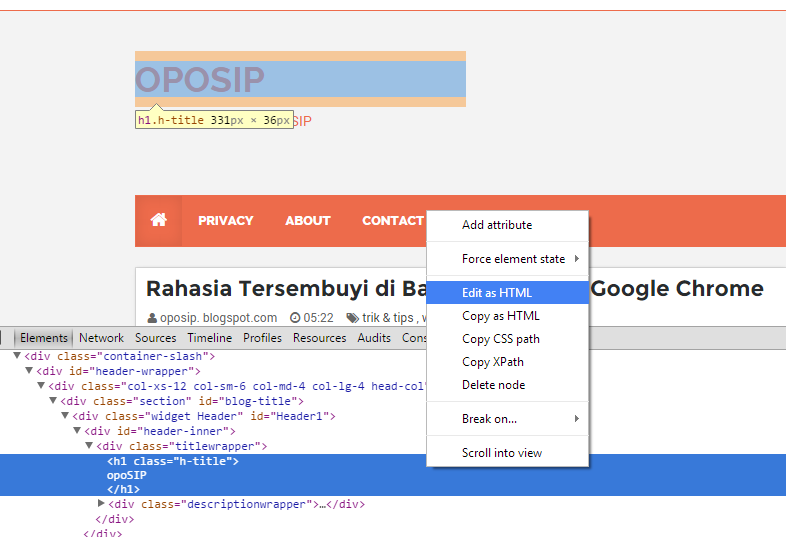Click the trik & tips label link
Viewport: 786px width, 537px height.
pos(388,318)
